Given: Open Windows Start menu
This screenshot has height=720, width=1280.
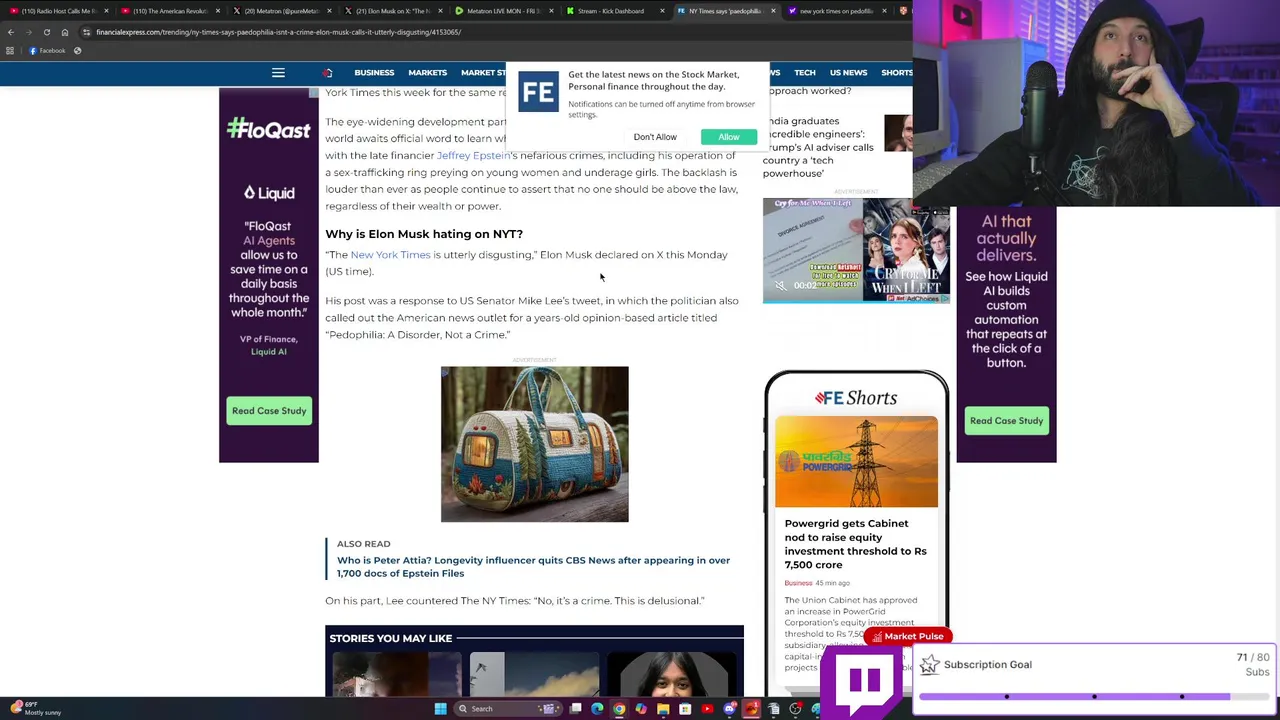Looking at the screenshot, I should click(x=440, y=709).
